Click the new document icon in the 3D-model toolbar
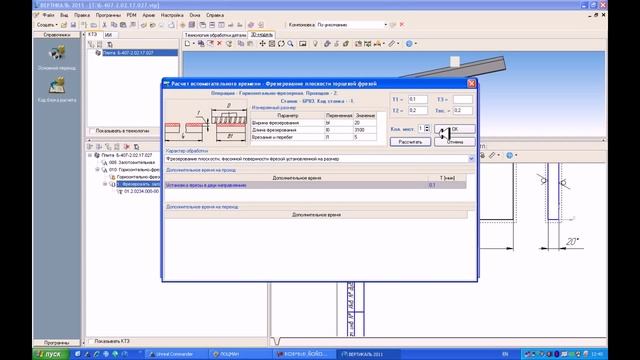This screenshot has width=640, height=360. coord(187,44)
